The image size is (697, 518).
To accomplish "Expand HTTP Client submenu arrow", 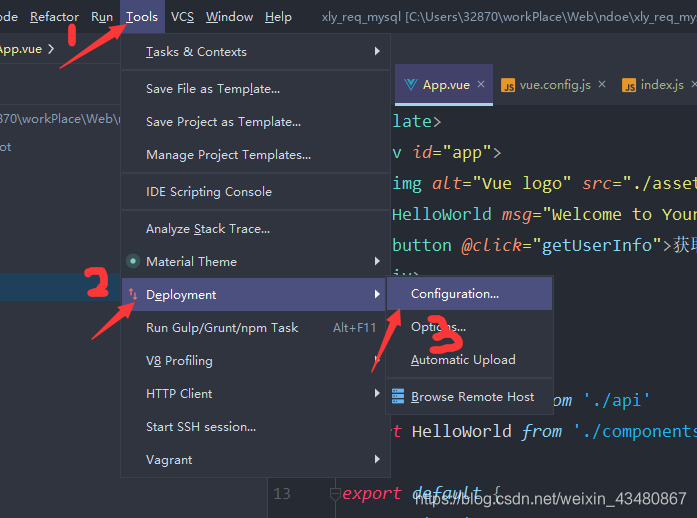I will point(377,393).
